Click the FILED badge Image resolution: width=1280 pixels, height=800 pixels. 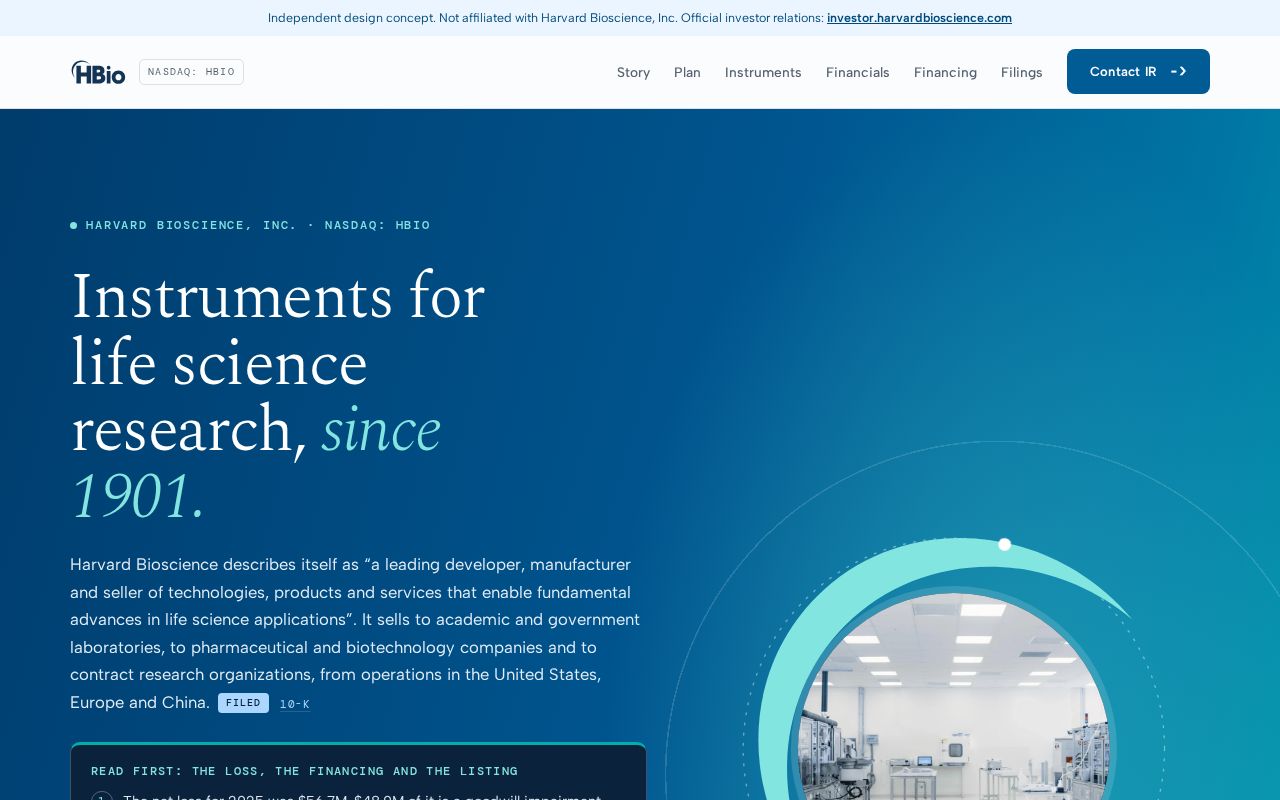tap(243, 703)
